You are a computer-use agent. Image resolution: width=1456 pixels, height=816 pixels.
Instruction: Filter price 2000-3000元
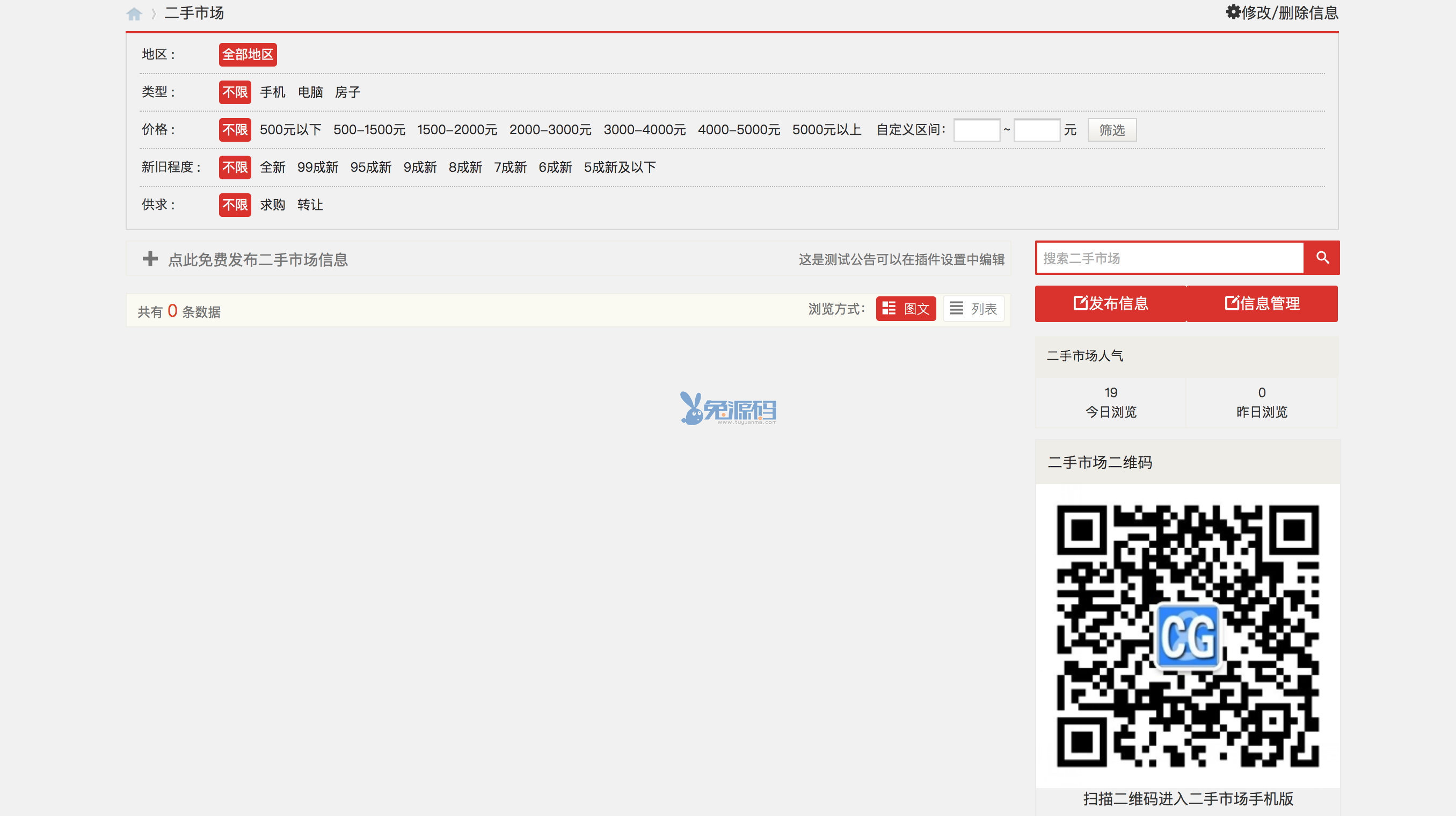(x=550, y=130)
